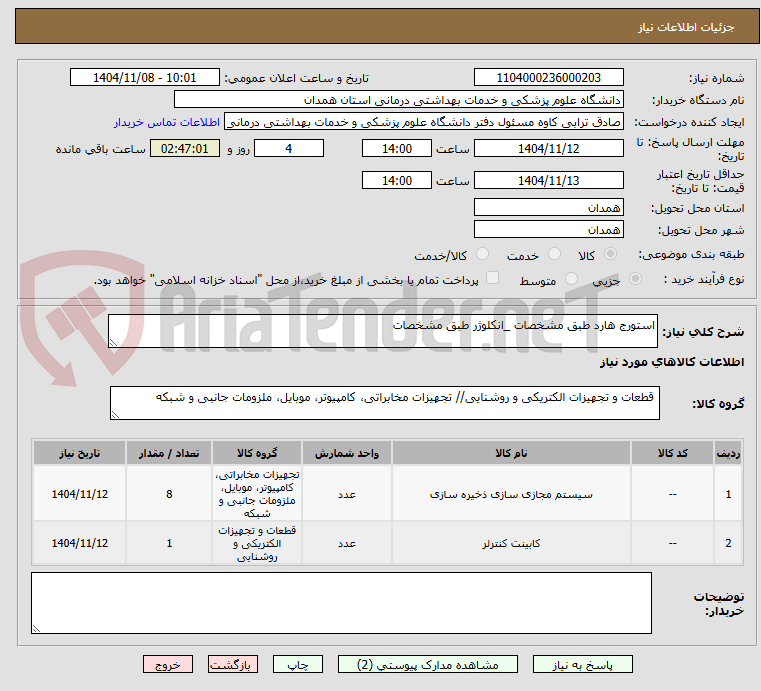761x691 pixels.
Task: Click the need date of کابینت کنترلر row
Action: point(80,543)
